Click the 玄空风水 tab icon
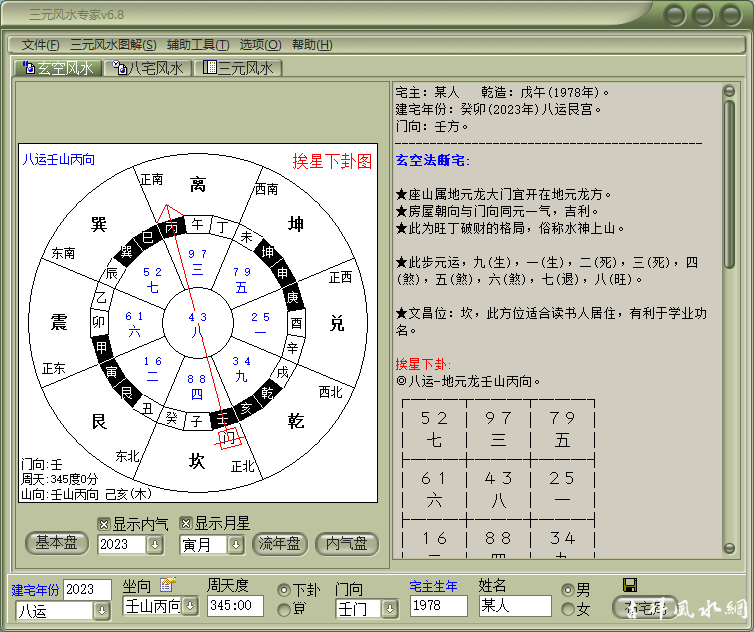The height and width of the screenshot is (632, 754). pos(28,68)
